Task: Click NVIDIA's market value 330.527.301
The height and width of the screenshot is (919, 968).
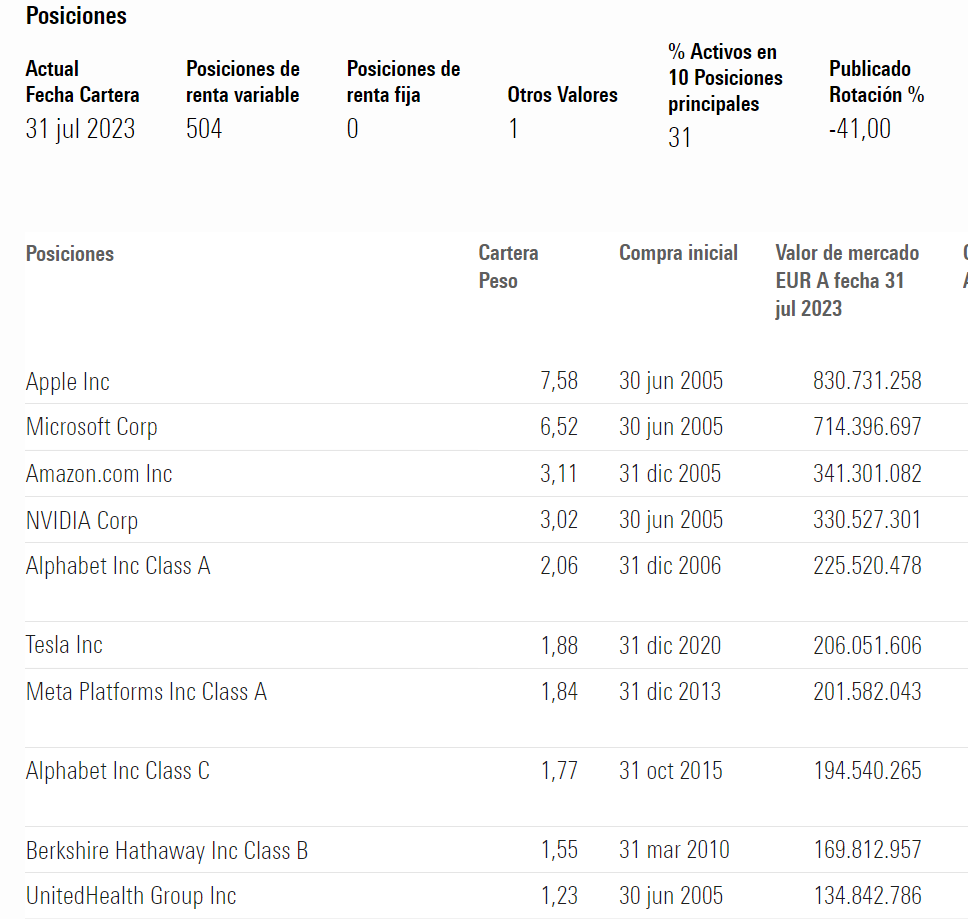Action: coord(867,520)
